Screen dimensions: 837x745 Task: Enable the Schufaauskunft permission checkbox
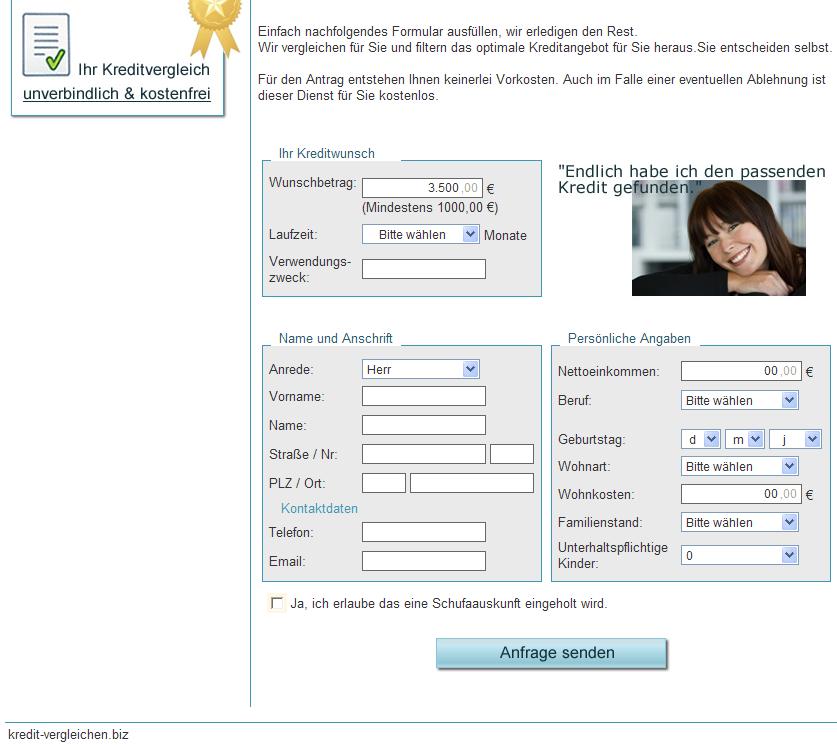(x=277, y=603)
